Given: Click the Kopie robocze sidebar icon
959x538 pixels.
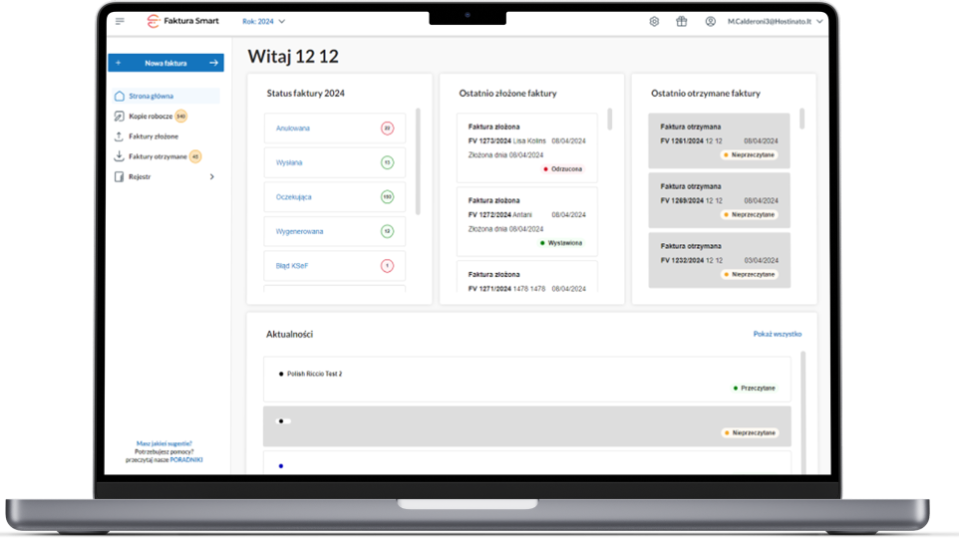Looking at the screenshot, I should (x=120, y=116).
